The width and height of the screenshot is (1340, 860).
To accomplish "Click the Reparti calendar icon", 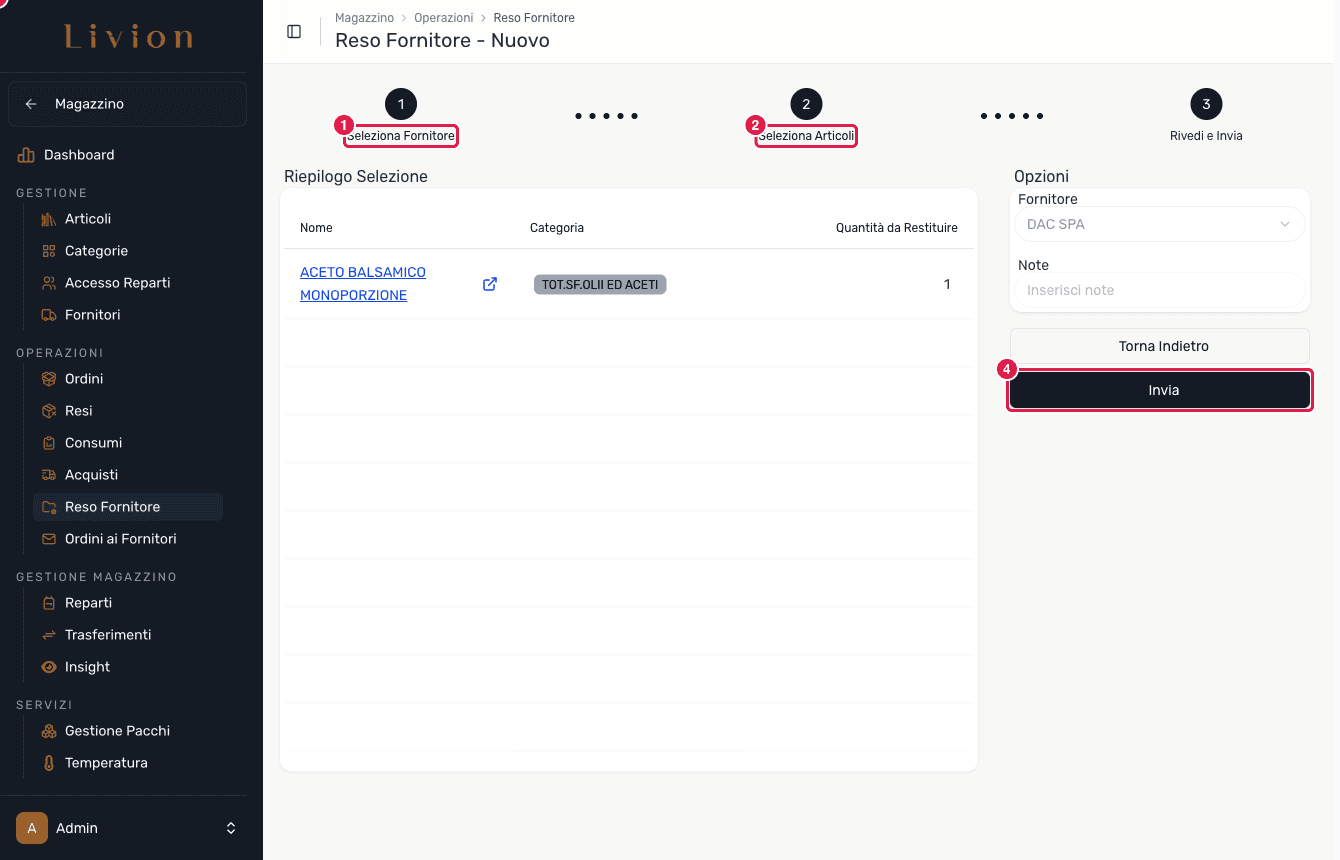I will [49, 603].
